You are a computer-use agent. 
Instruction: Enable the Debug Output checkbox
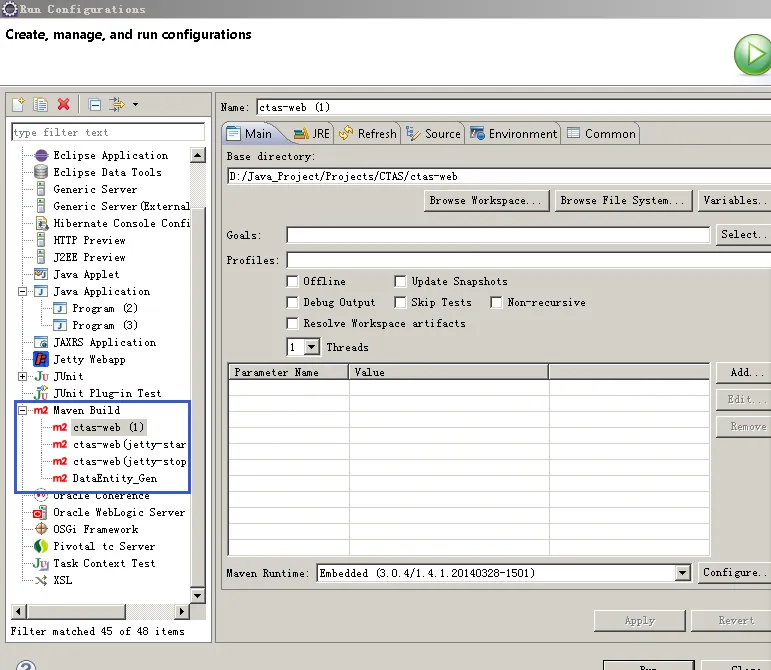(292, 302)
